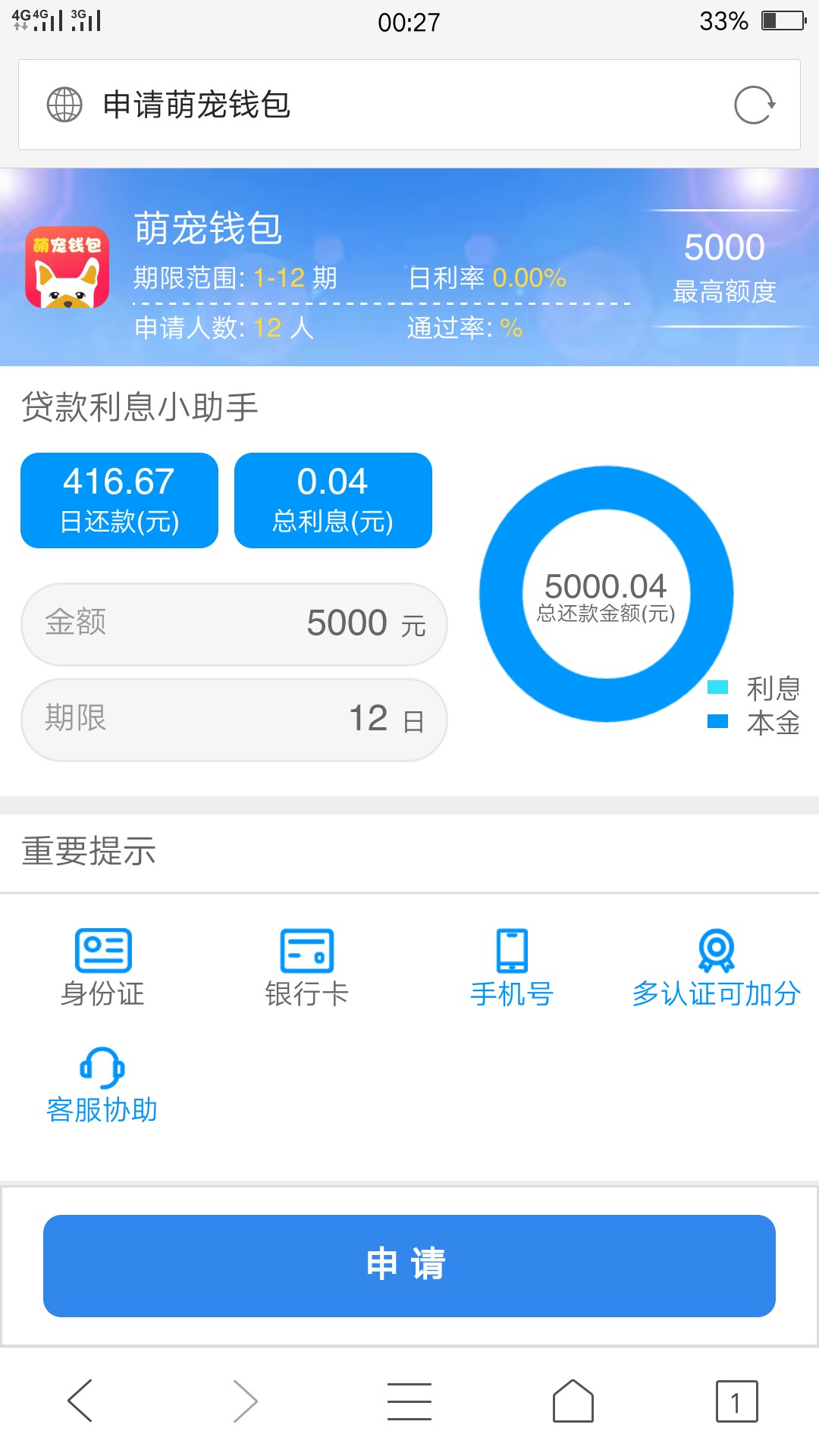Go to browser home page
The image size is (819, 1456).
pos(573,1401)
